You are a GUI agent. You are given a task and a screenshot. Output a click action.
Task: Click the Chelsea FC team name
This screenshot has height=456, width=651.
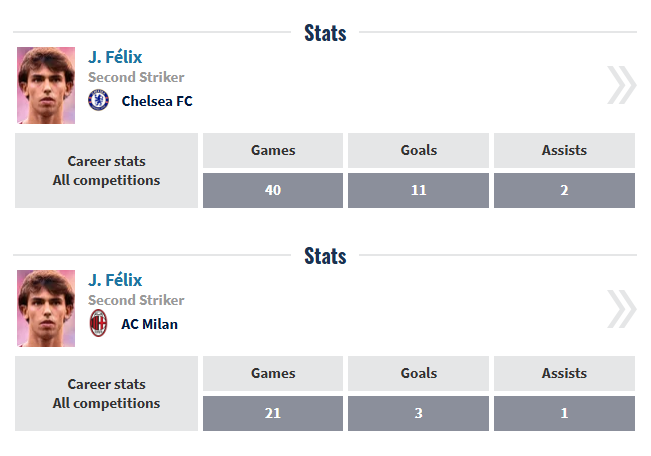coord(157,101)
